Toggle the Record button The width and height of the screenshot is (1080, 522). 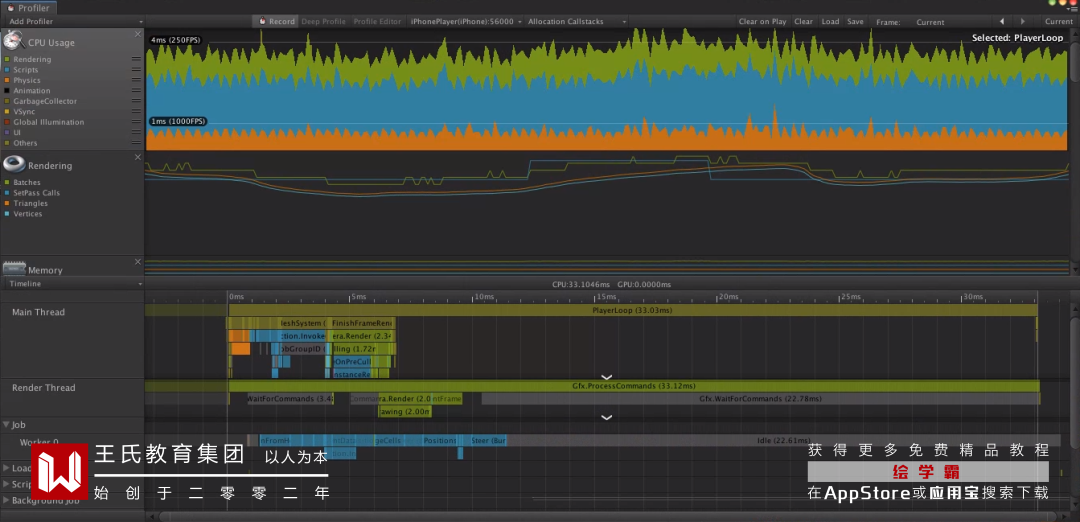pyautogui.click(x=276, y=21)
